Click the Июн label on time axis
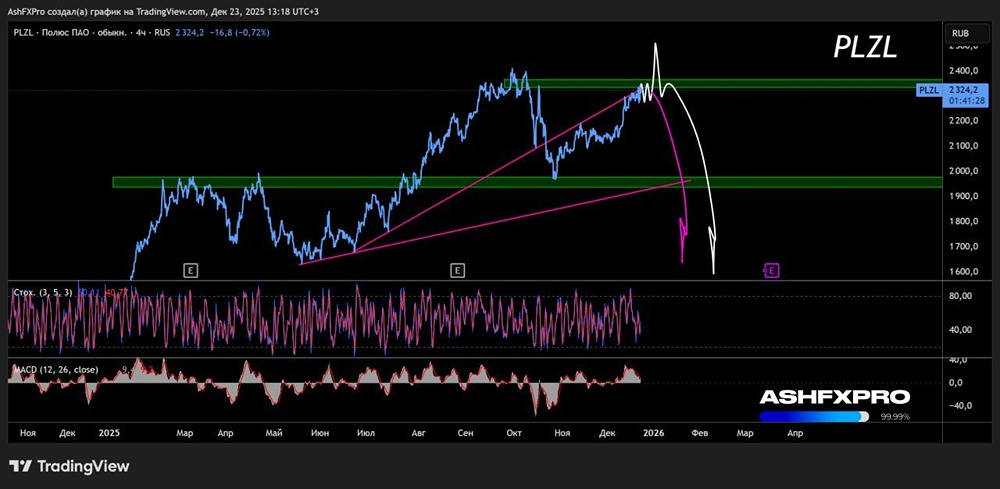The height and width of the screenshot is (489, 1000). pos(320,433)
